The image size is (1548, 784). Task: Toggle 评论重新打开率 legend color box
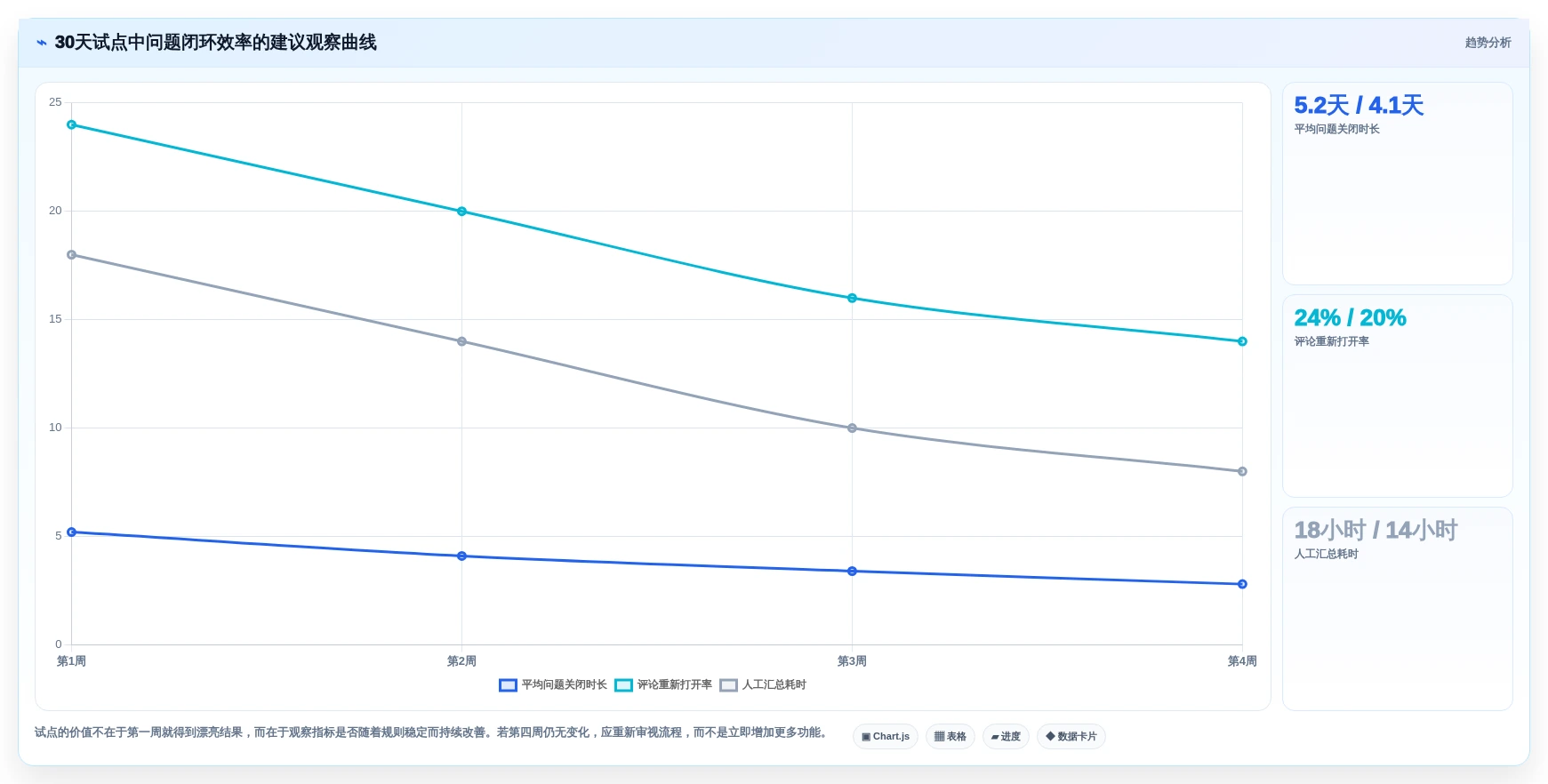coord(623,685)
